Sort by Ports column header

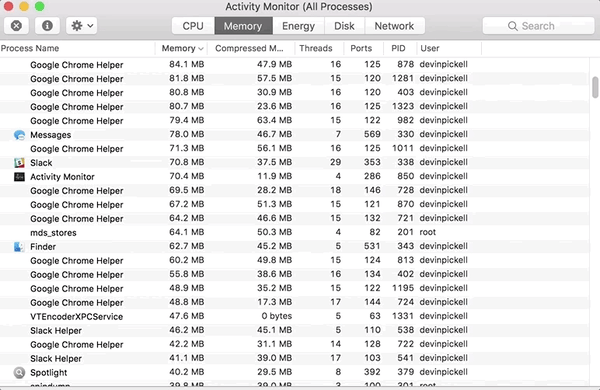363,48
